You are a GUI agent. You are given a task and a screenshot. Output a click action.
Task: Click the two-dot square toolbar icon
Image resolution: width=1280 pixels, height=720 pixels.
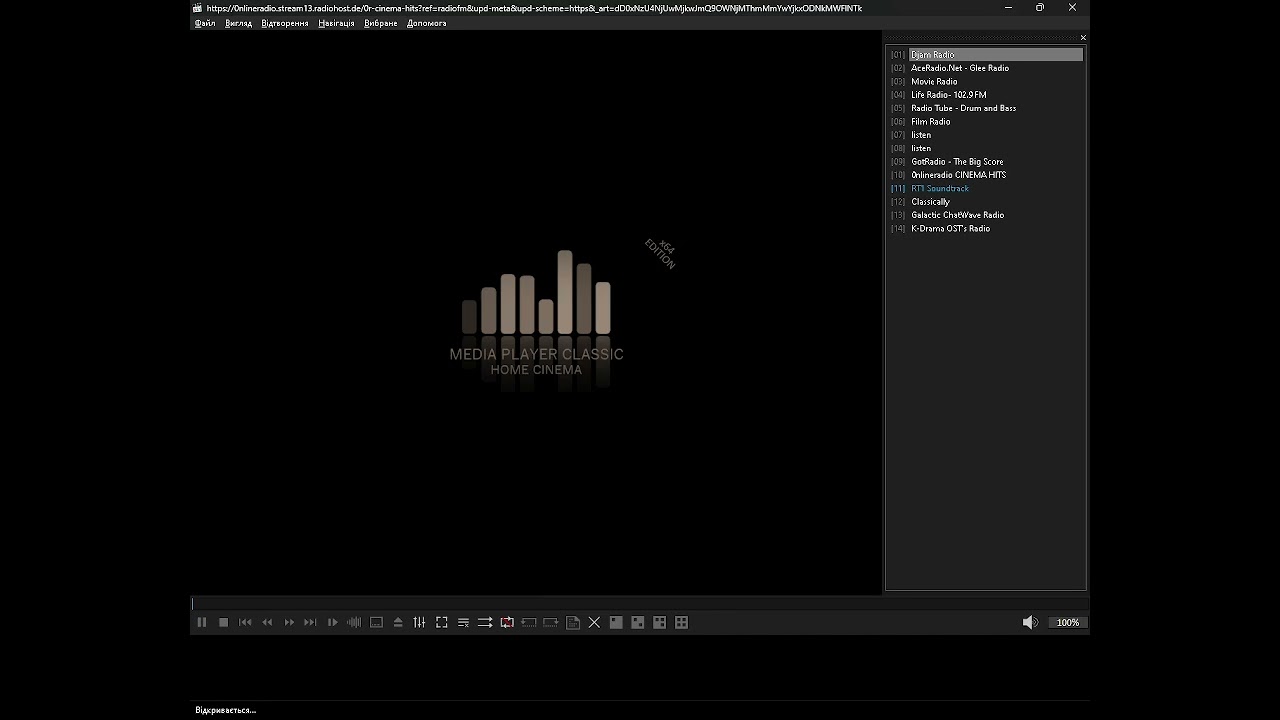tap(638, 622)
